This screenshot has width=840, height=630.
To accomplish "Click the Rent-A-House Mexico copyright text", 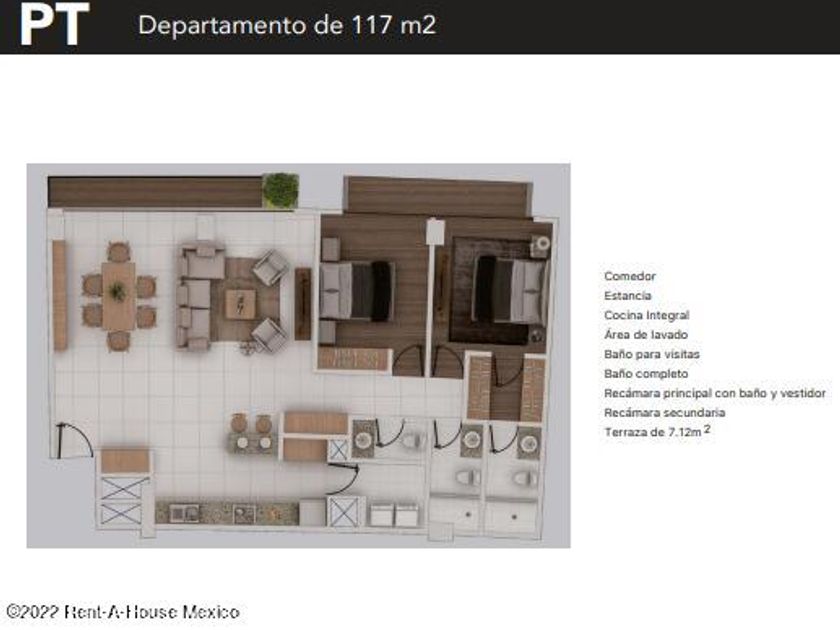I will [123, 612].
